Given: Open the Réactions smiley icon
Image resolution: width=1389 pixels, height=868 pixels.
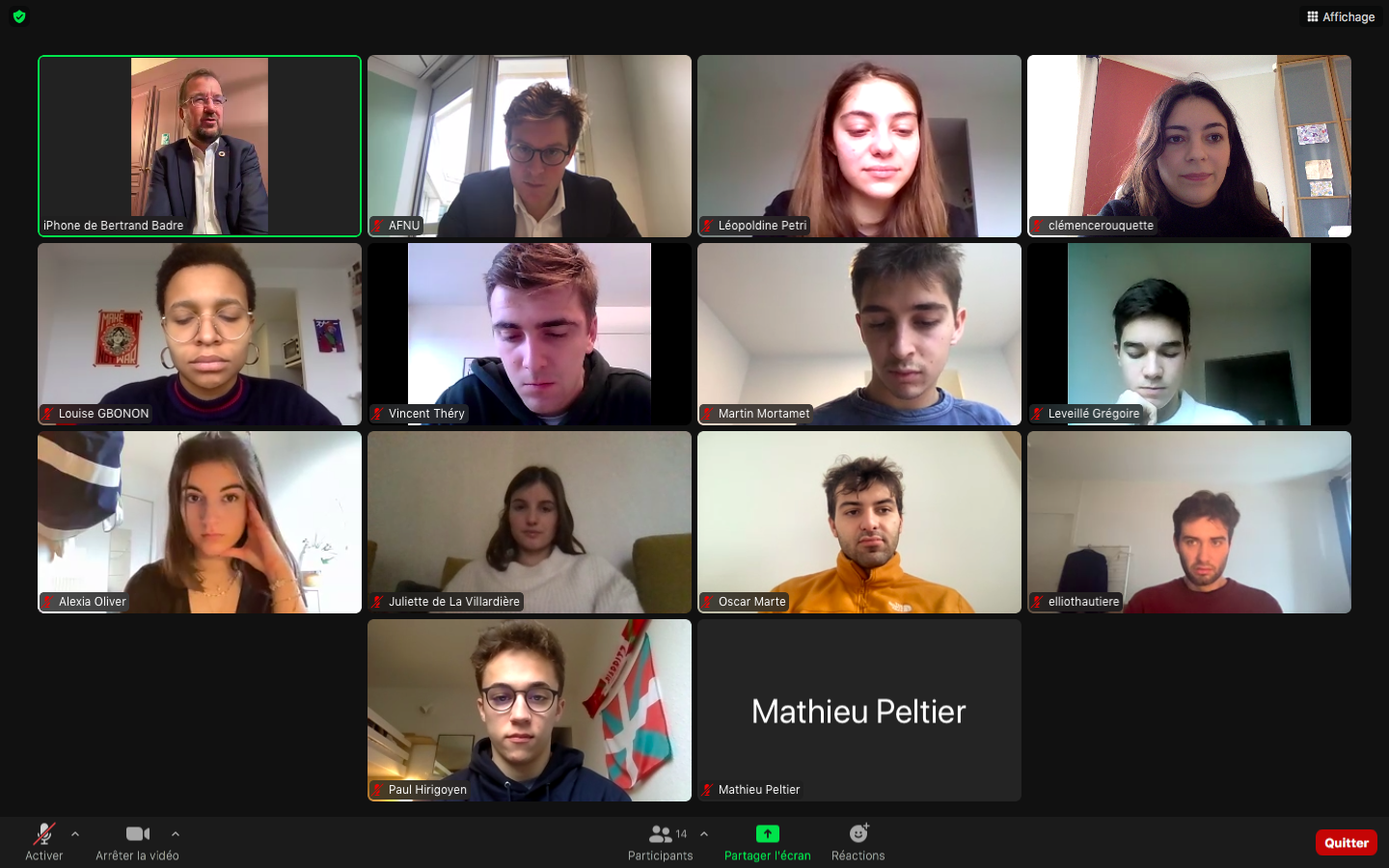Looking at the screenshot, I should coord(858,833).
